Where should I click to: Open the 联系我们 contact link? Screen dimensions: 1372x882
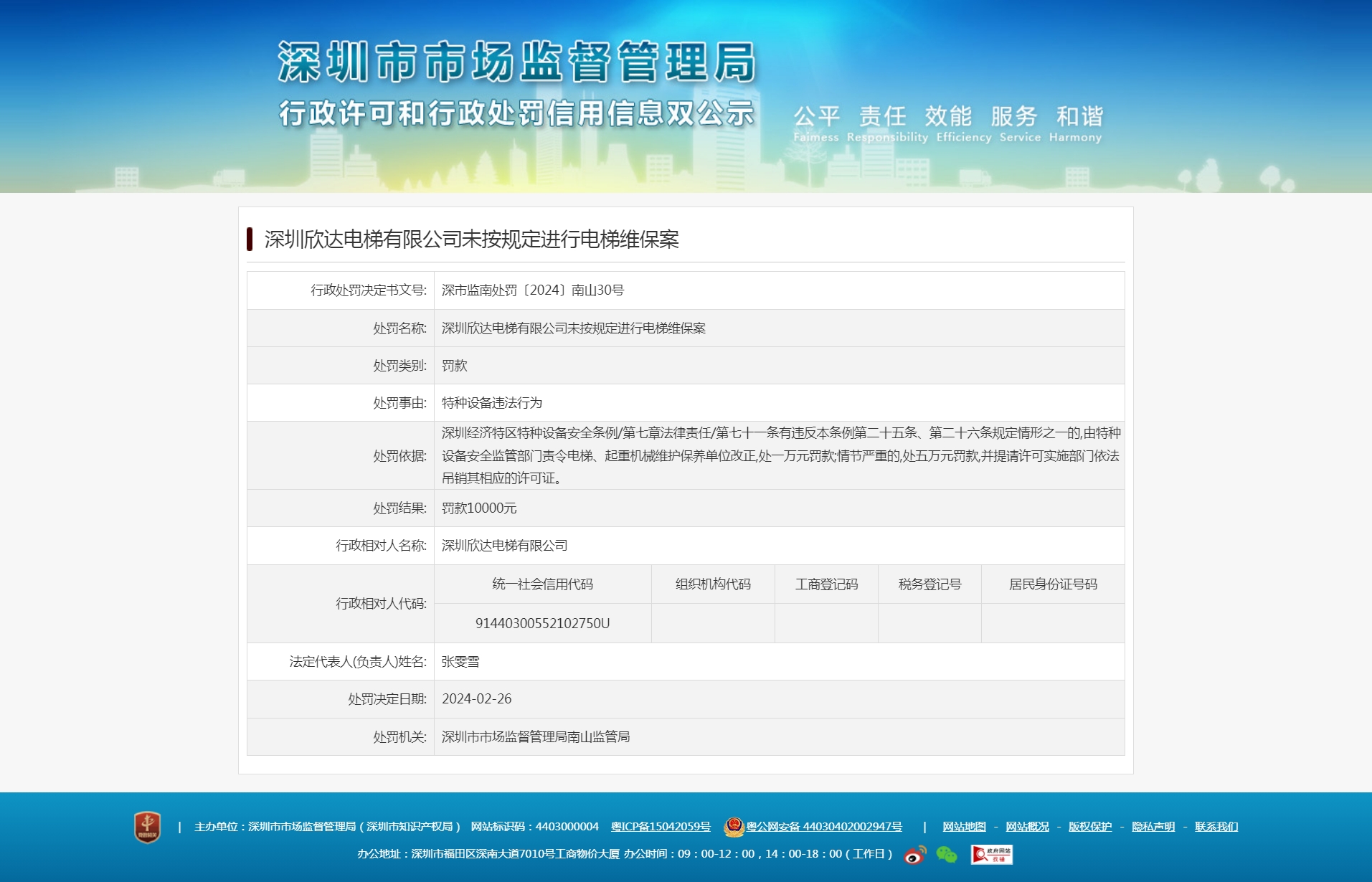[x=1216, y=827]
